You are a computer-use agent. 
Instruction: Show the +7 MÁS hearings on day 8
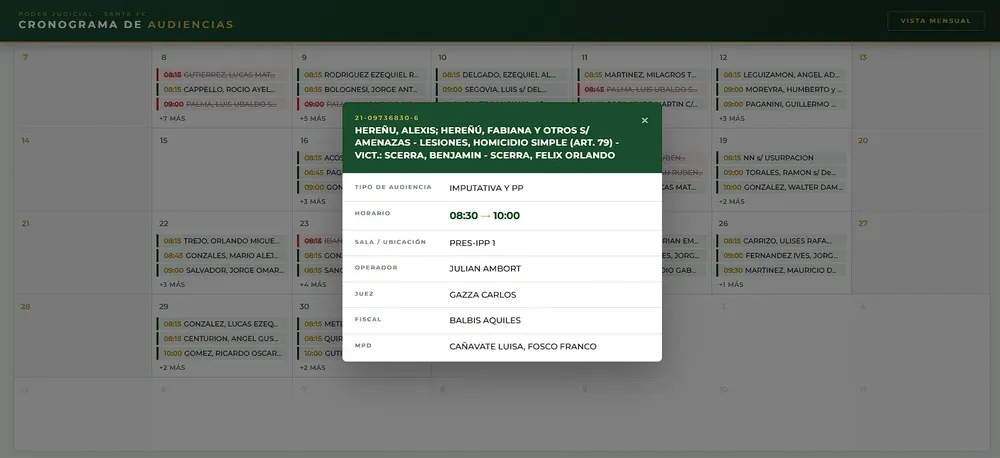[172, 119]
